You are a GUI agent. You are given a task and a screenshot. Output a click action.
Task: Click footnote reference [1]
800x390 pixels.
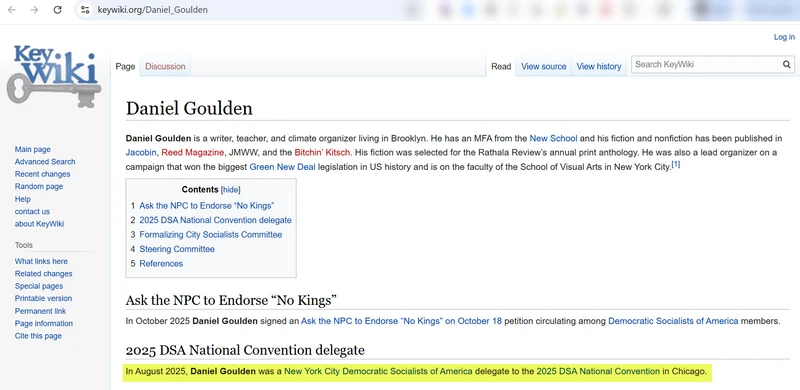coord(676,164)
